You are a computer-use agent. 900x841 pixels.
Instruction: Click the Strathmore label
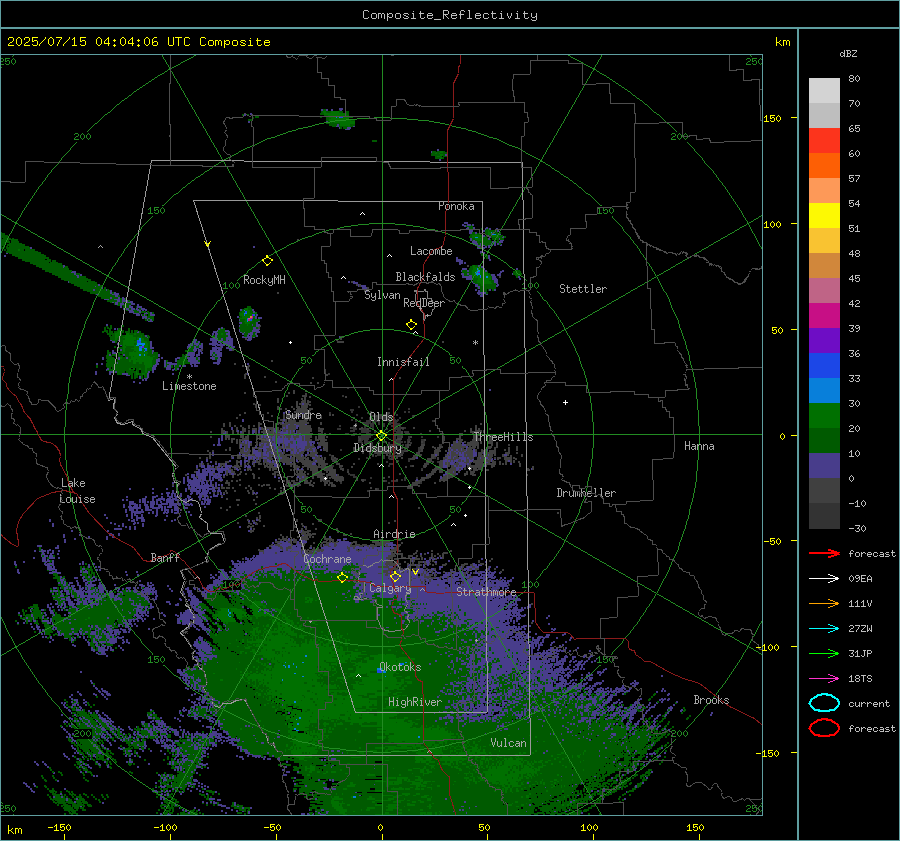[486, 592]
